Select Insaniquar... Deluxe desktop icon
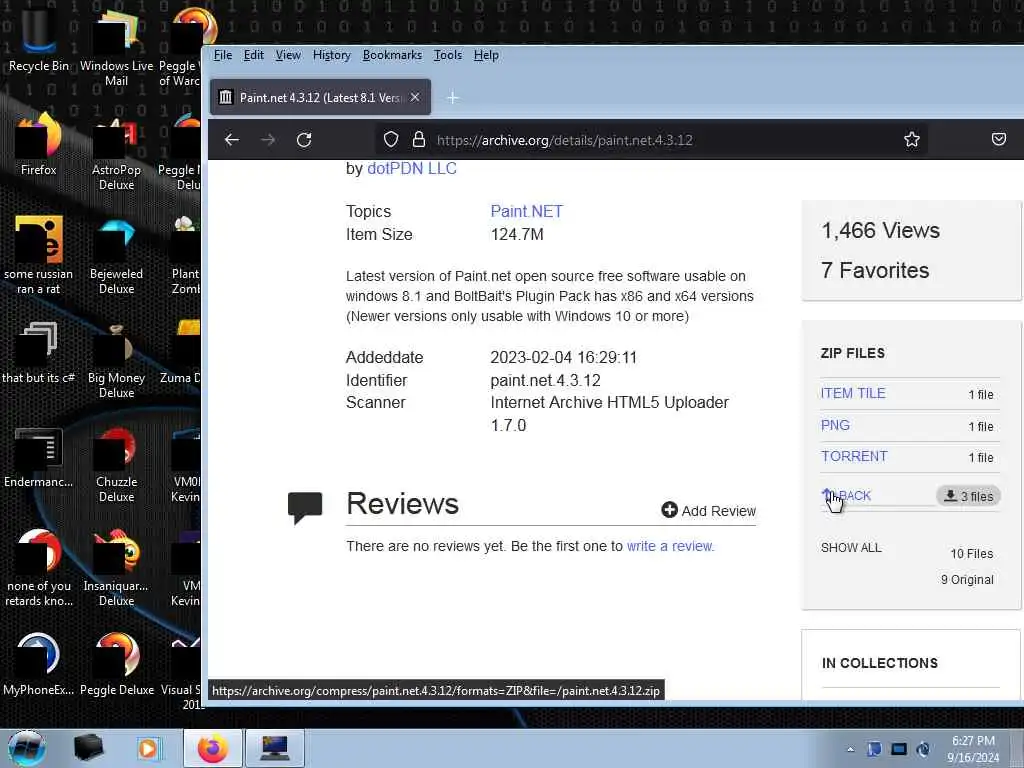 pos(116,567)
